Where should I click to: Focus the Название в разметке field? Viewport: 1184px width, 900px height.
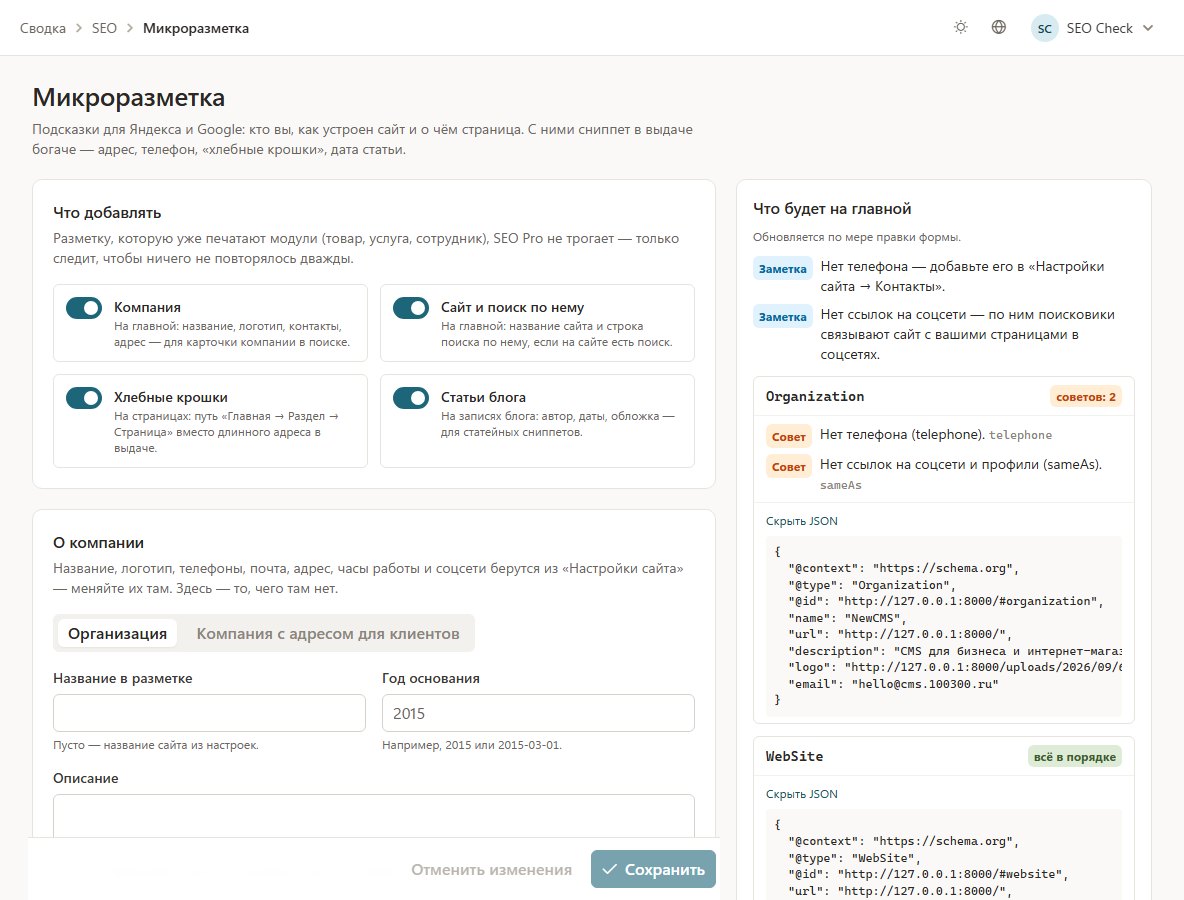click(209, 713)
